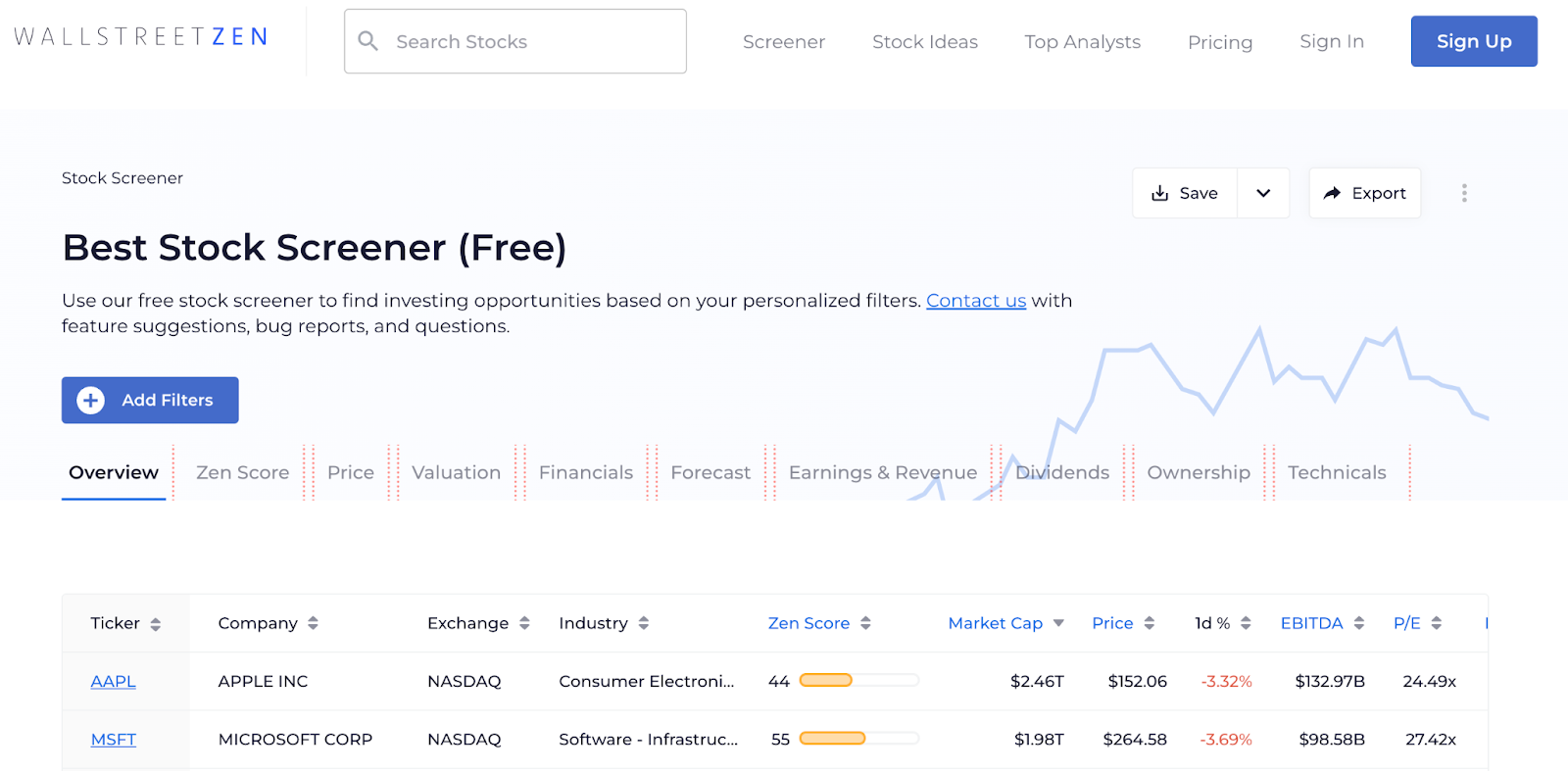Click the Add Filters button
The width and height of the screenshot is (1568, 771).
150,400
